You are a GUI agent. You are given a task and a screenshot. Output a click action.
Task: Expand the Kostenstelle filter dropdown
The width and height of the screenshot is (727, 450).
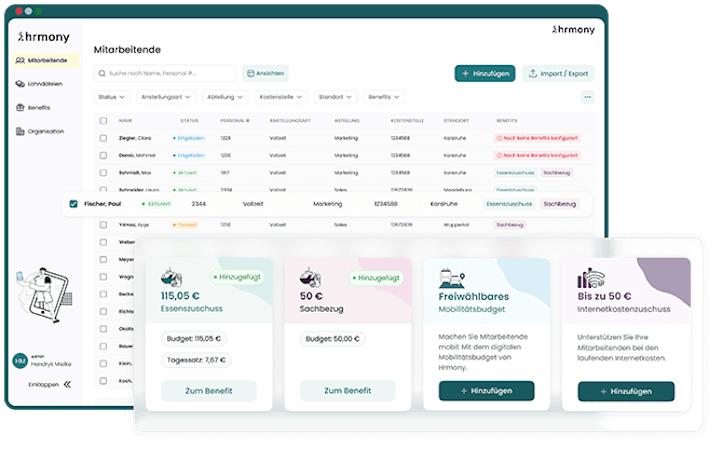(281, 97)
